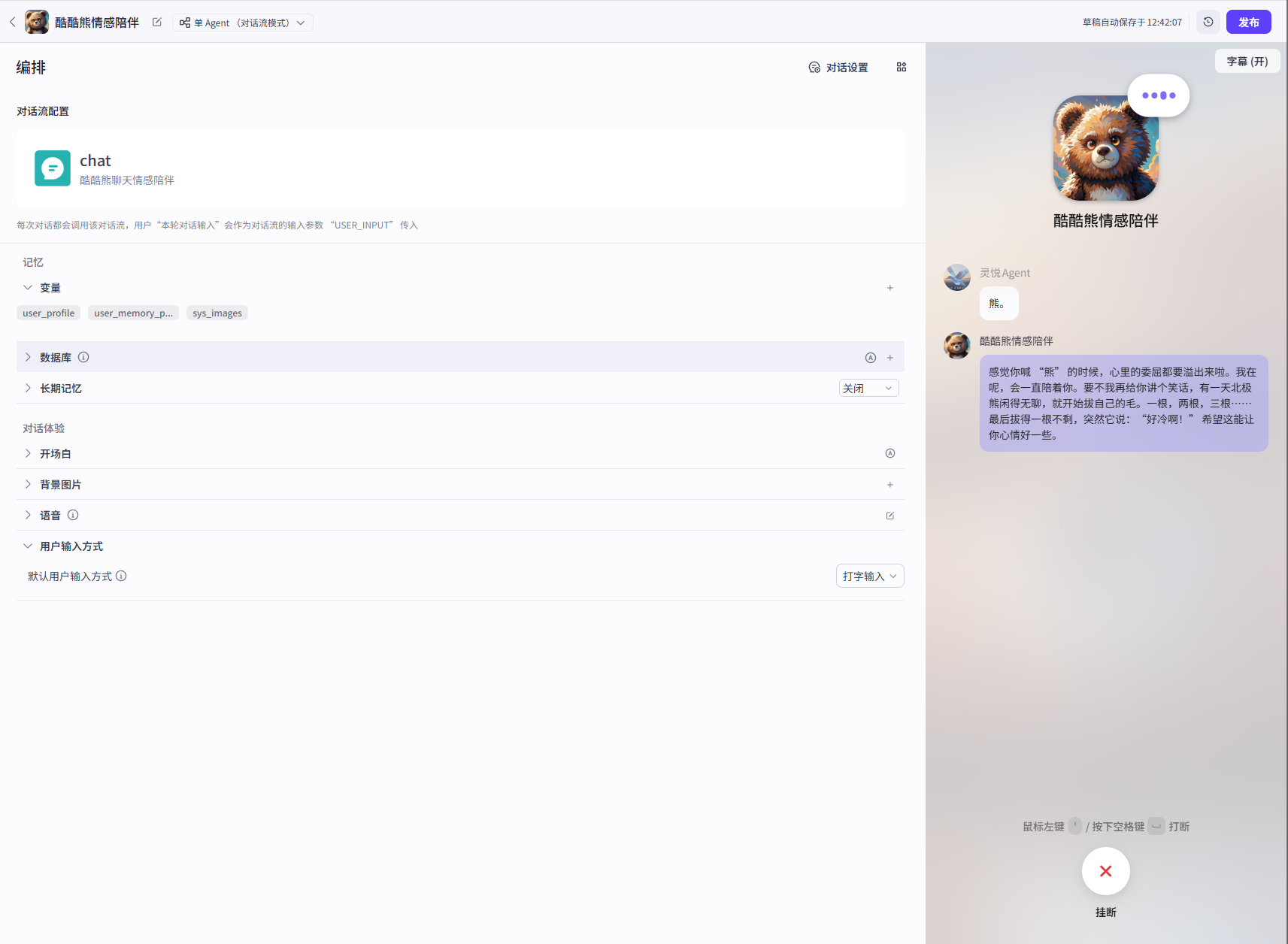This screenshot has height=944, width=1288.
Task: Click the bear avatar in the header
Action: click(x=37, y=23)
